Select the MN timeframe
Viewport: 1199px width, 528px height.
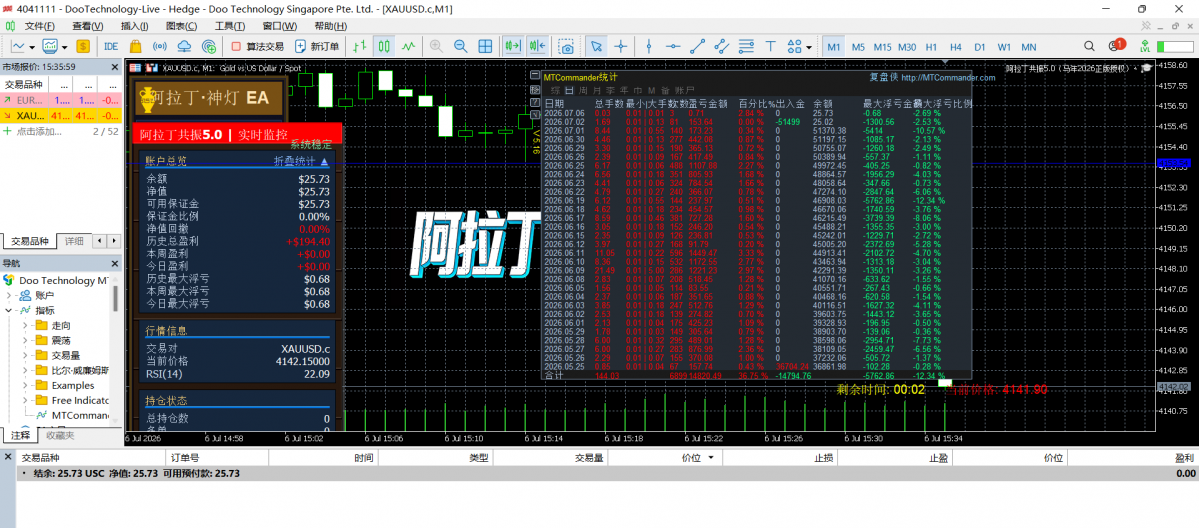pos(1028,47)
